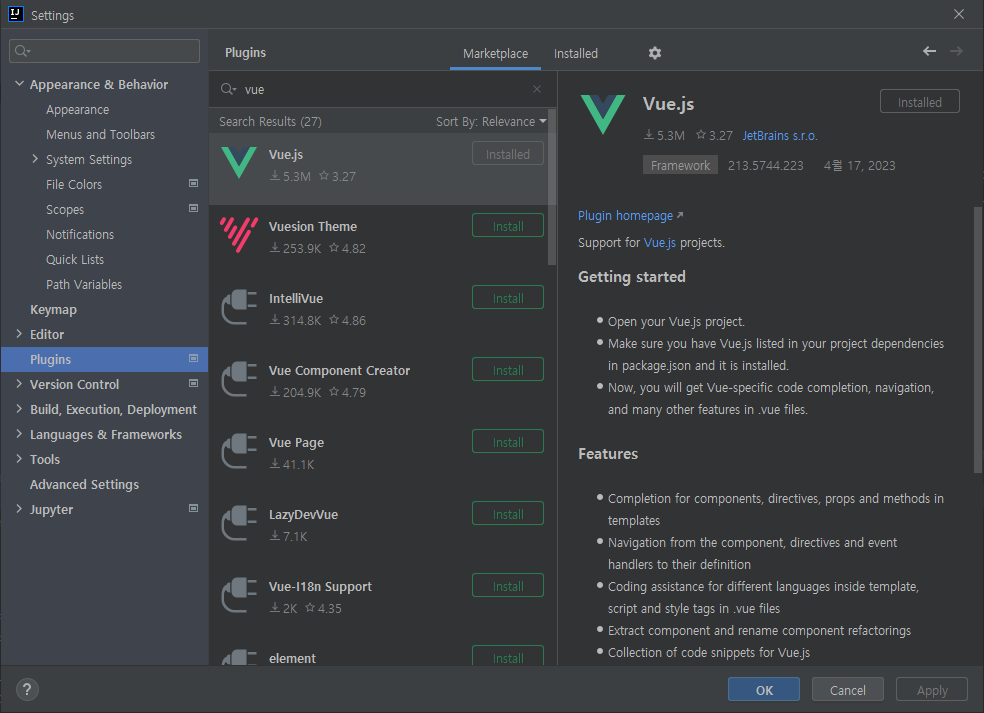
Task: Click the IntelliVue plug icon
Action: click(239, 307)
